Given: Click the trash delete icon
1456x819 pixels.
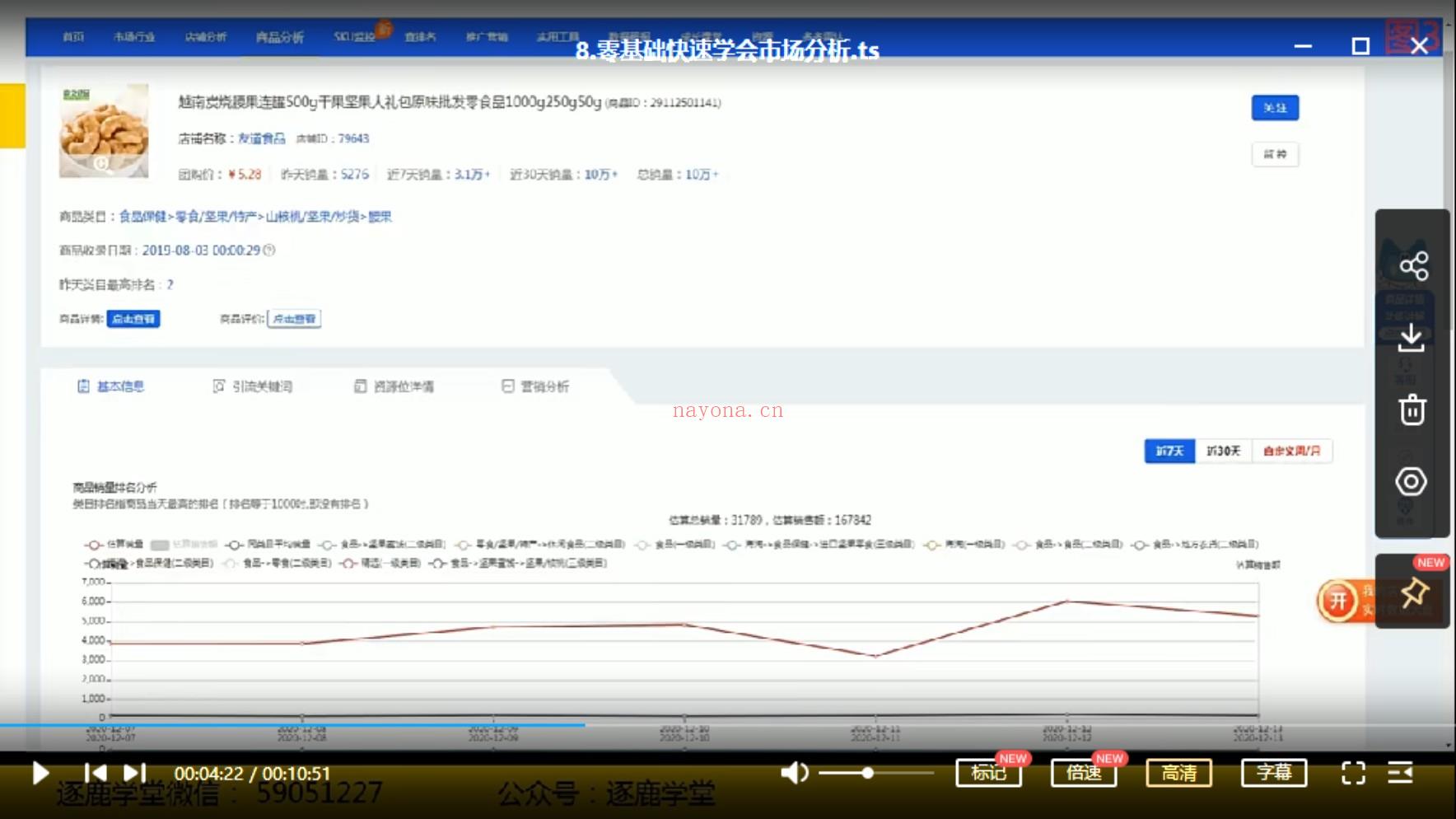Looking at the screenshot, I should (1412, 409).
